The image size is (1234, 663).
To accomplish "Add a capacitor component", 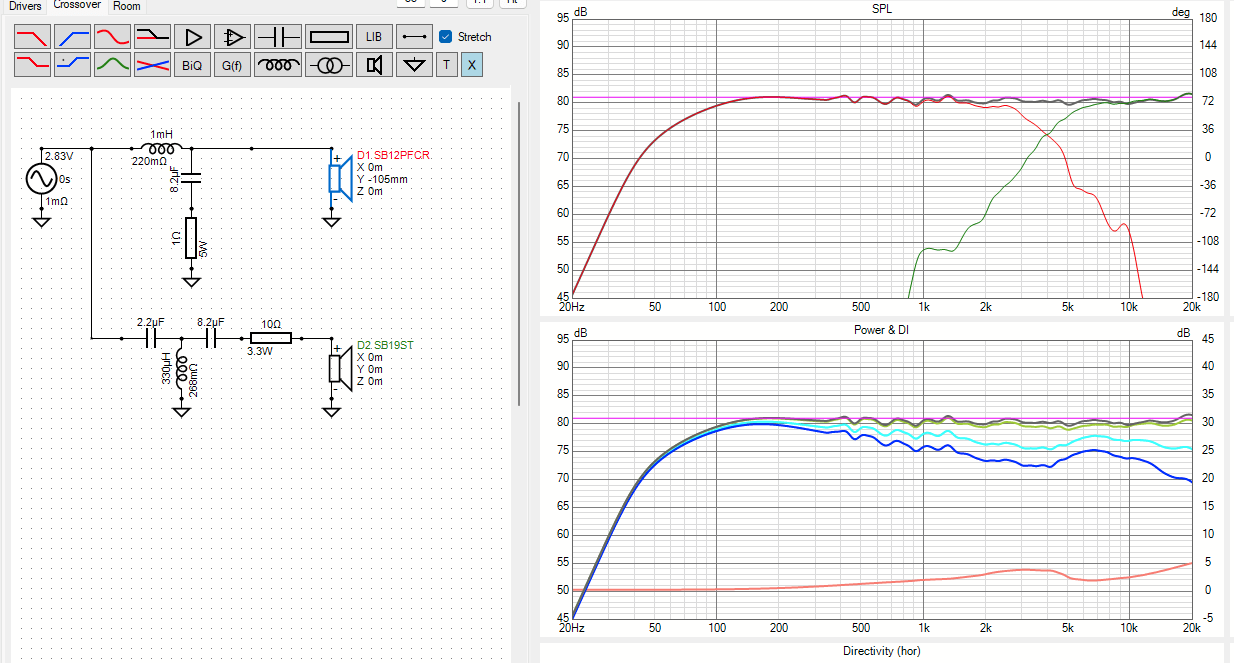I will (x=279, y=37).
